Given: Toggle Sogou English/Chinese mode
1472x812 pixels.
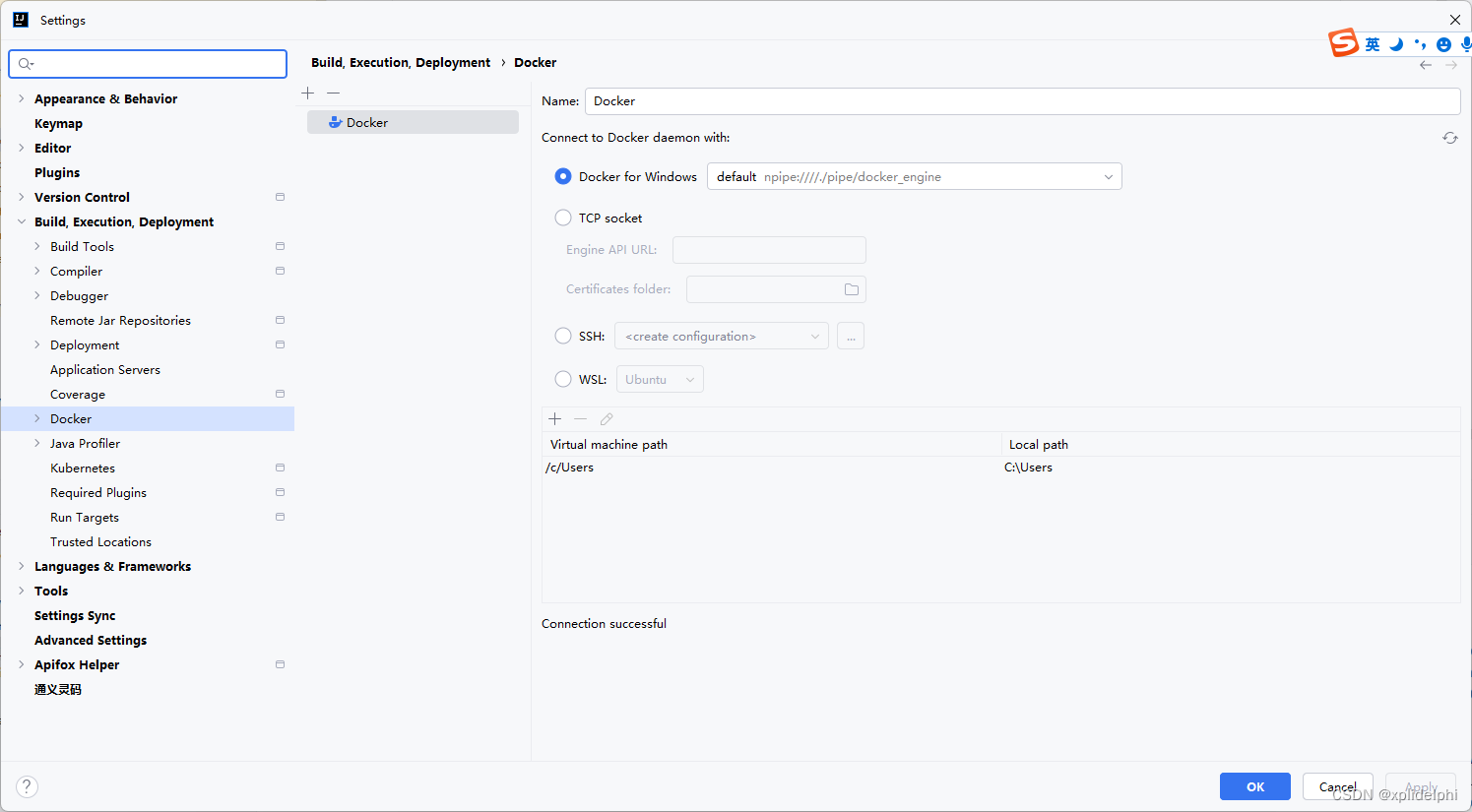Looking at the screenshot, I should pos(1373,44).
